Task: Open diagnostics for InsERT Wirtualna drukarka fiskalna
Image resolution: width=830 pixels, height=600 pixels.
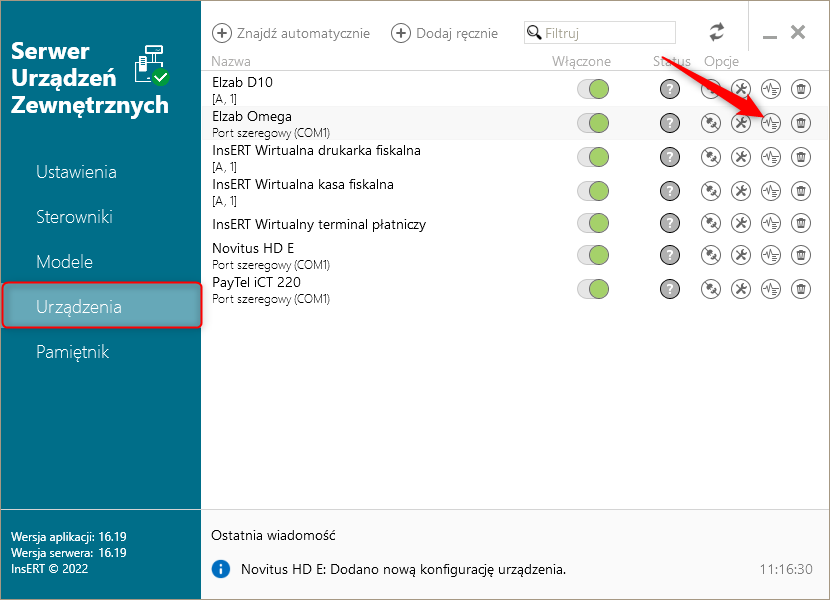Action: [771, 157]
